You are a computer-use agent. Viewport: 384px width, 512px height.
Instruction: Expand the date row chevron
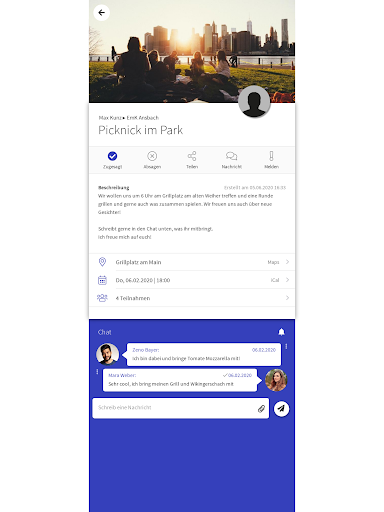pyautogui.click(x=287, y=280)
